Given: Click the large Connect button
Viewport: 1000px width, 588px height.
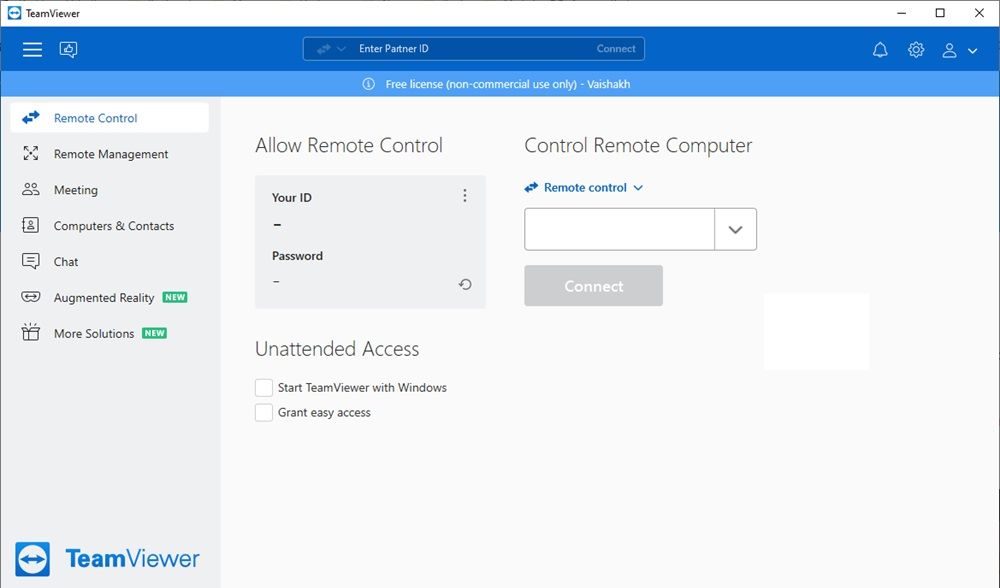Looking at the screenshot, I should (x=594, y=286).
